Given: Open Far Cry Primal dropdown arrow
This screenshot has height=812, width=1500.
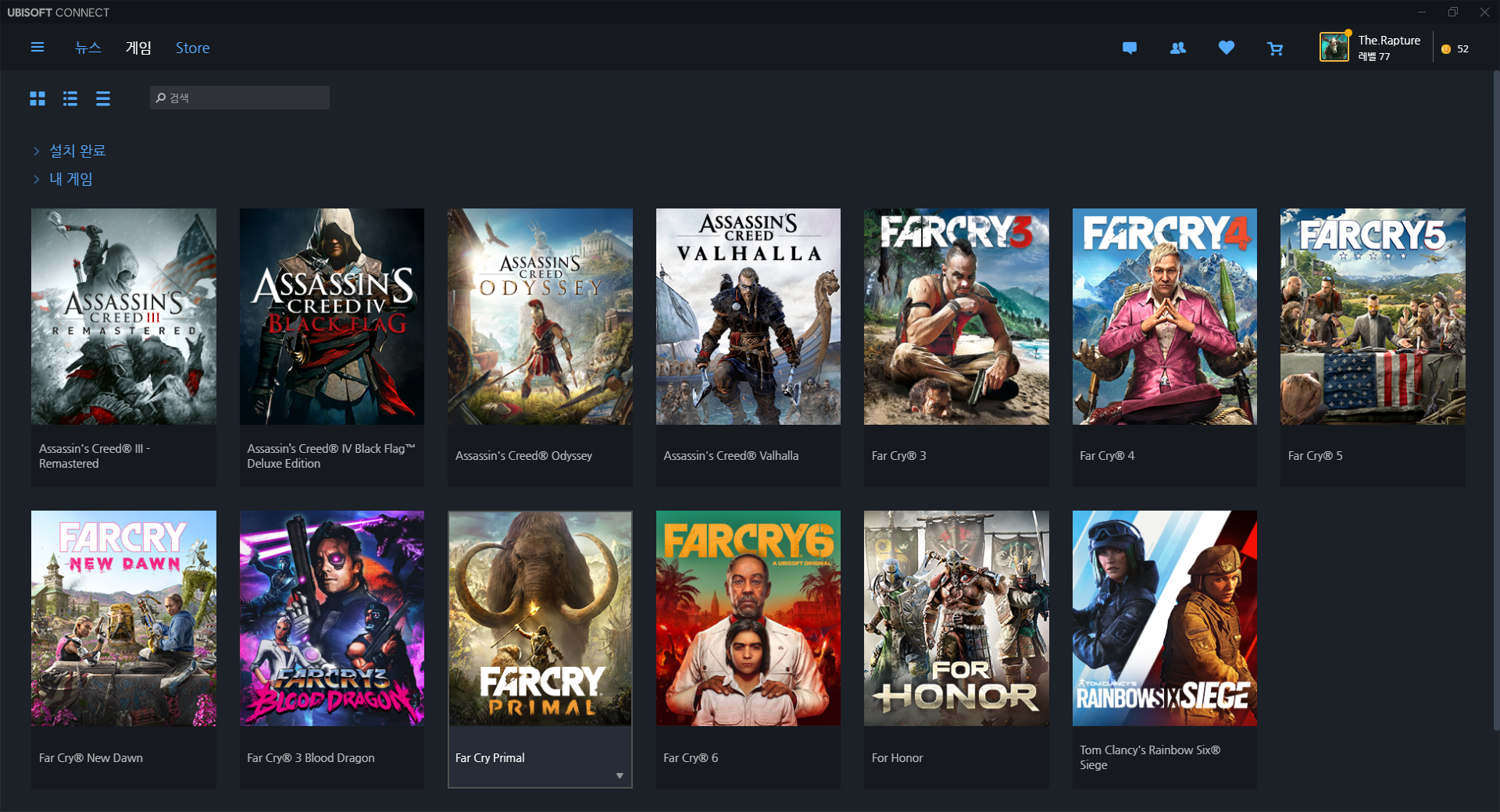Looking at the screenshot, I should [620, 775].
